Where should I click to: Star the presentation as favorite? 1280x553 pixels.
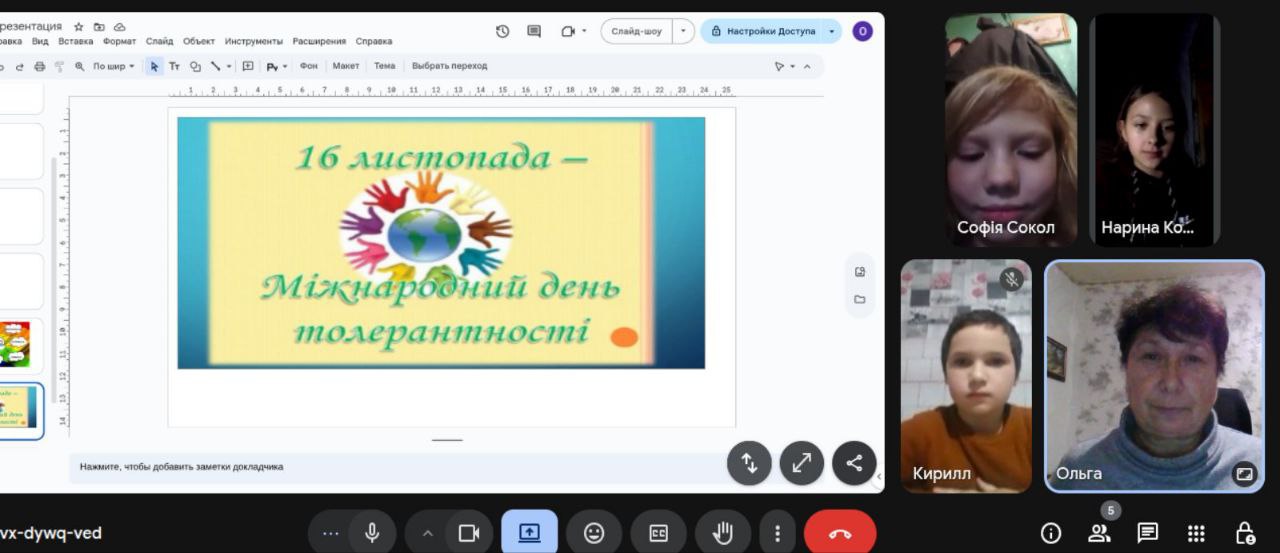pos(79,27)
